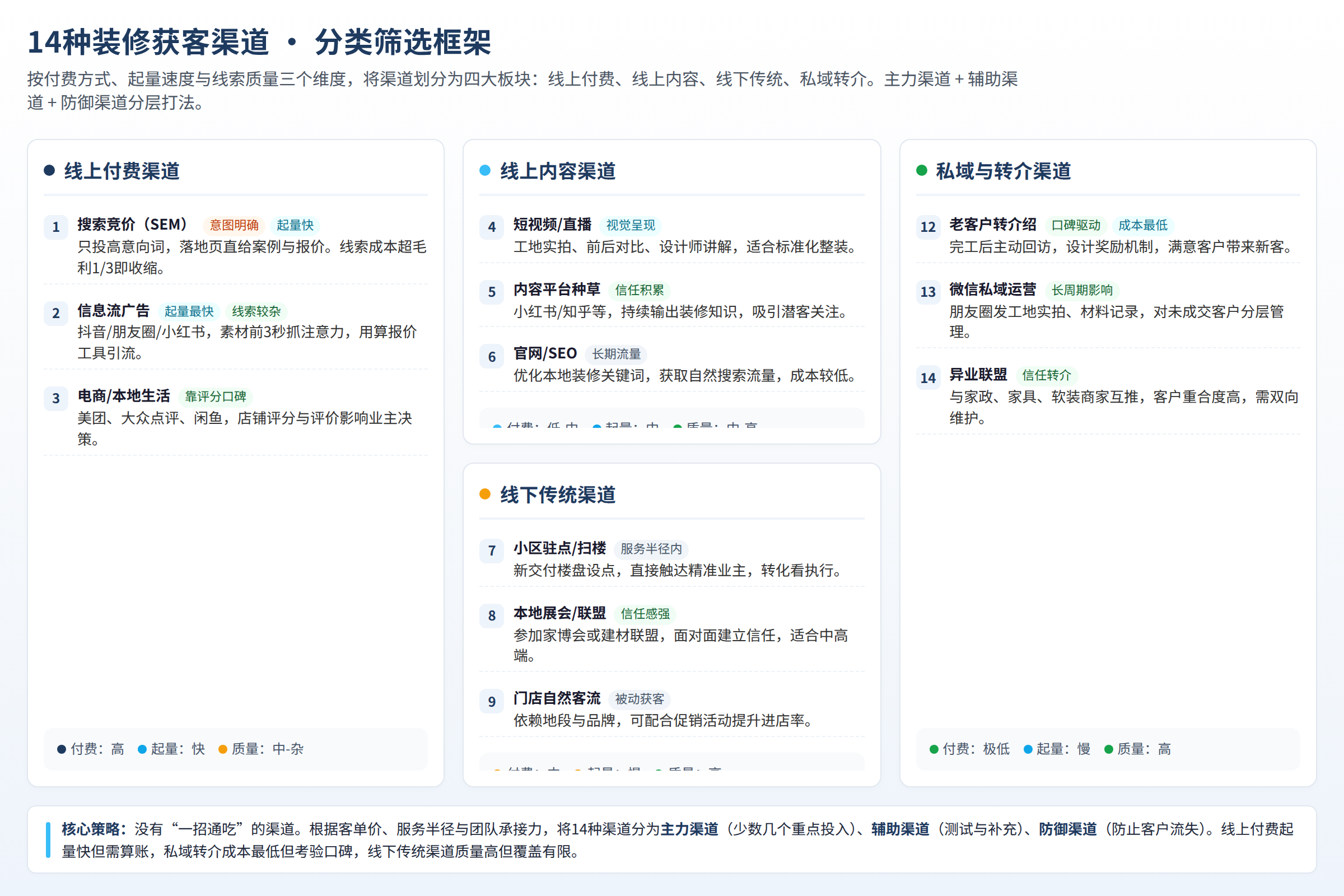
Task: Click the dark dot before 线上付费渠道
Action: coord(49,170)
